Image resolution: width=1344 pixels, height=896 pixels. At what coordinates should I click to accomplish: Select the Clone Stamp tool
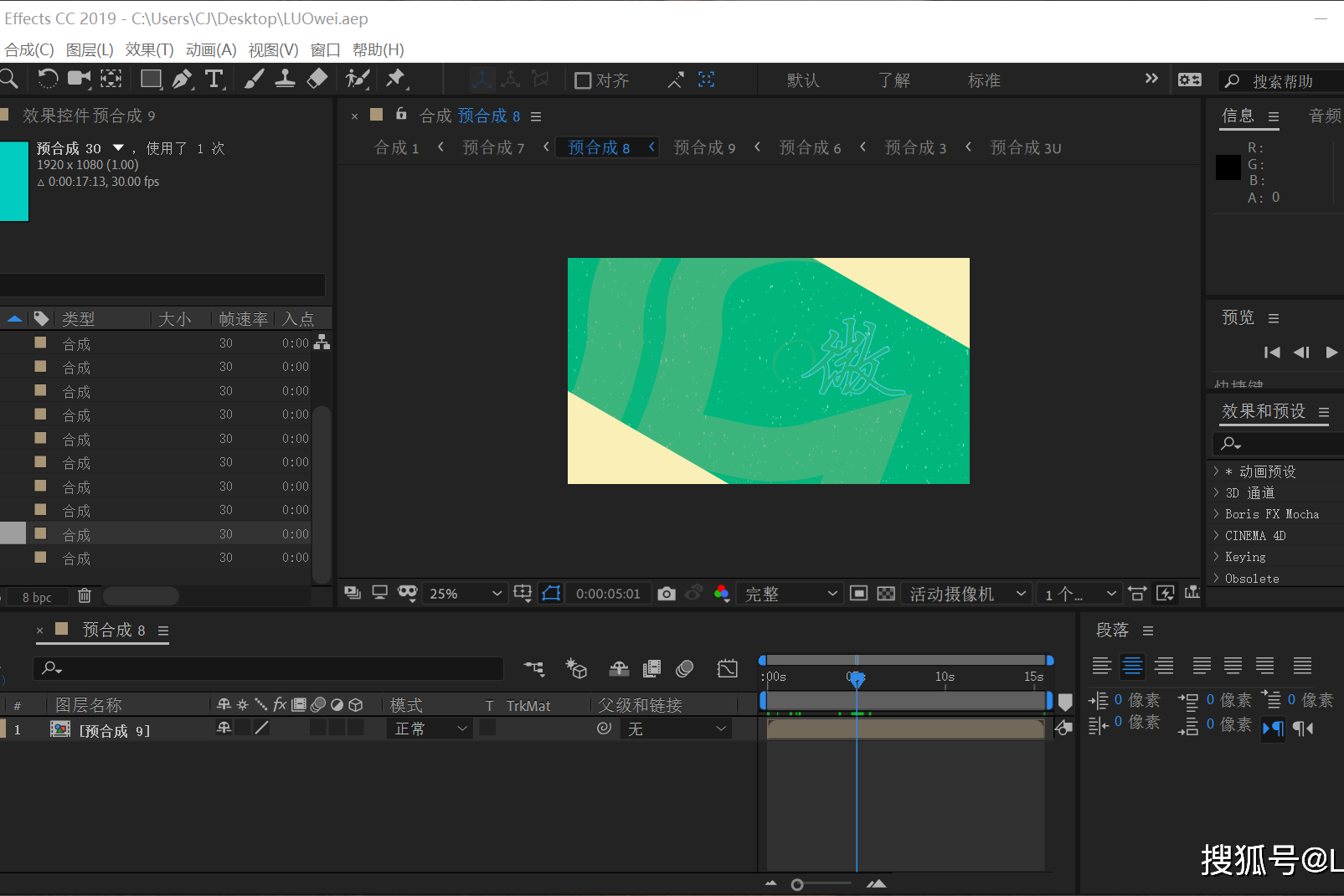pos(286,79)
